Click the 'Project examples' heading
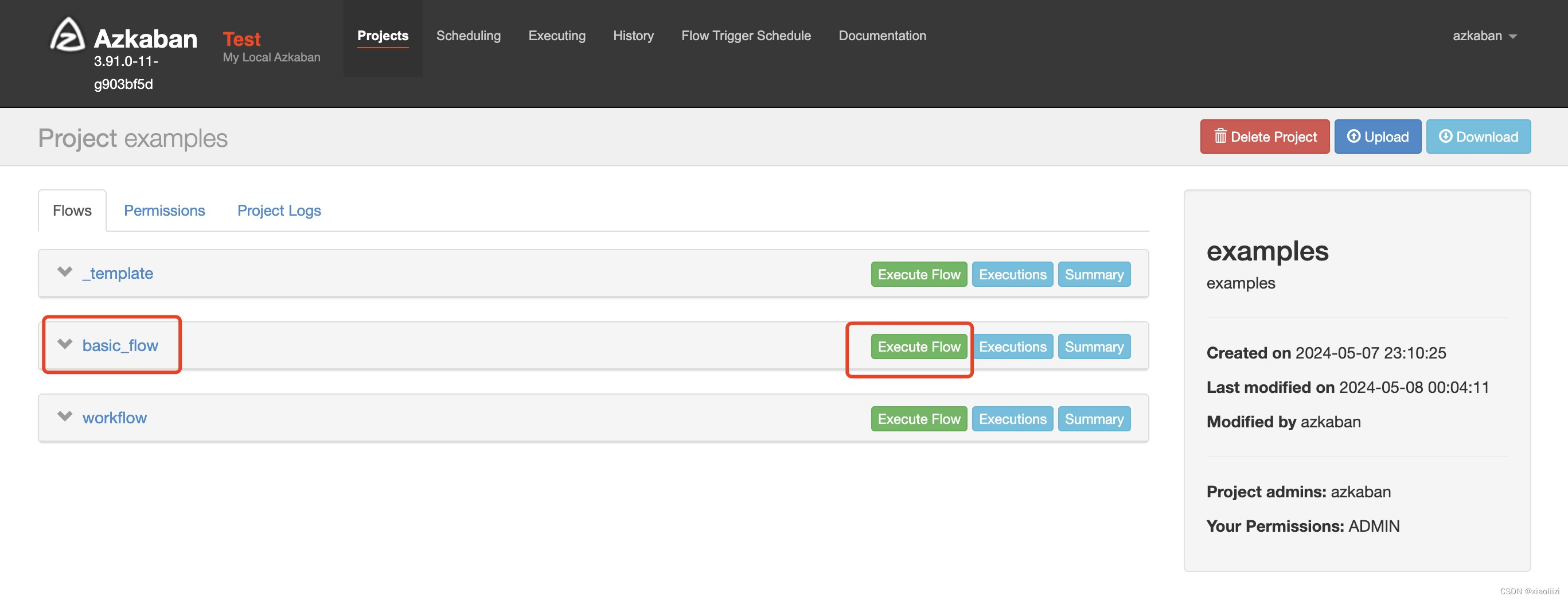Image resolution: width=1568 pixels, height=600 pixels. point(132,138)
